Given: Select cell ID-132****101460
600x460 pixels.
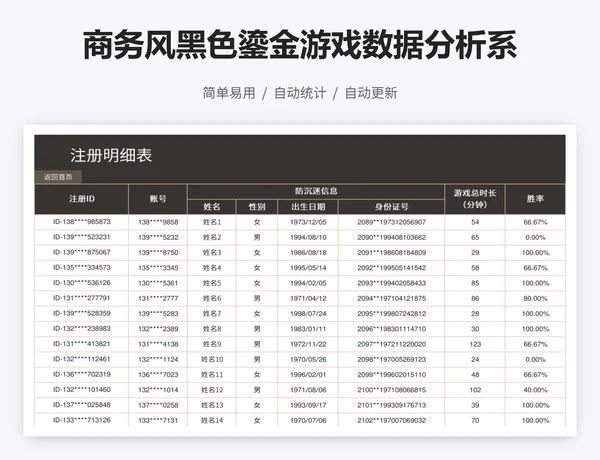Looking at the screenshot, I should pos(82,390).
